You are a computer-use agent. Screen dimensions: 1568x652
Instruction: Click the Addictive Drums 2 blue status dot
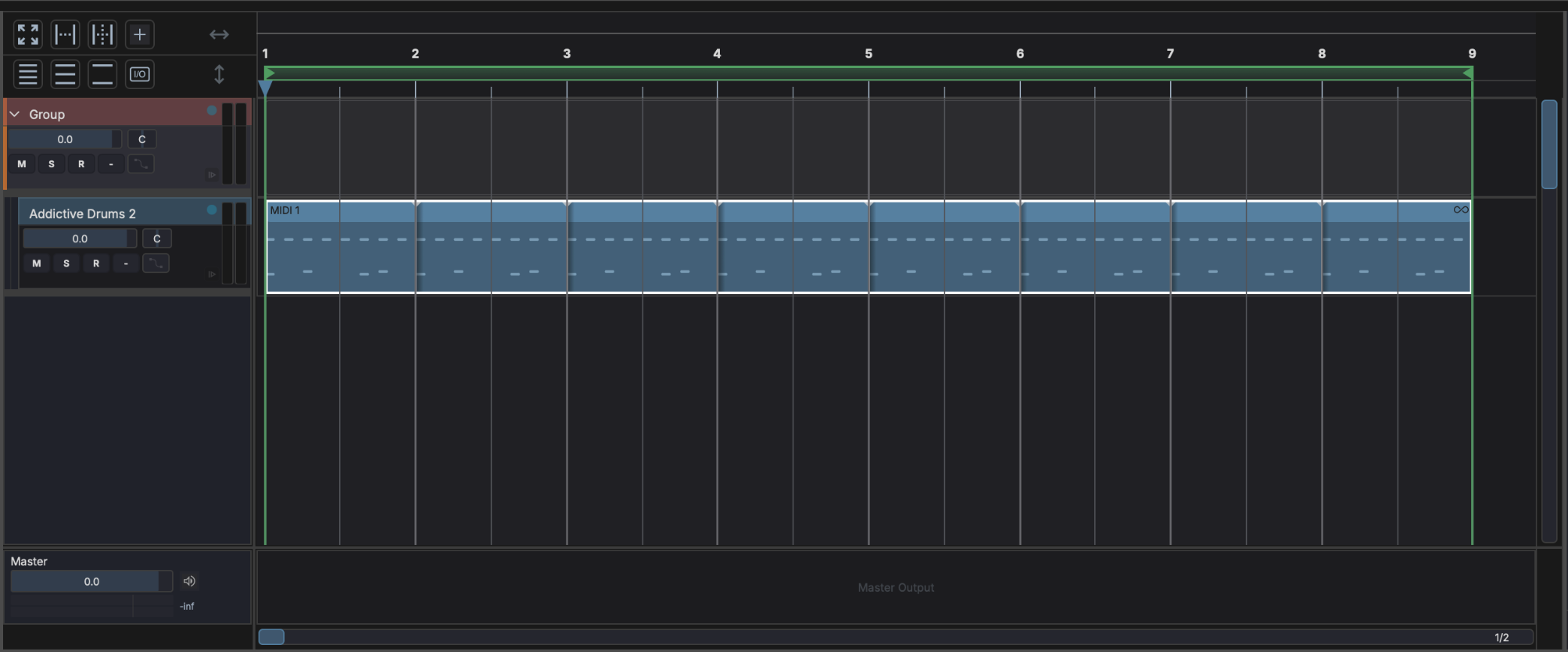[212, 210]
